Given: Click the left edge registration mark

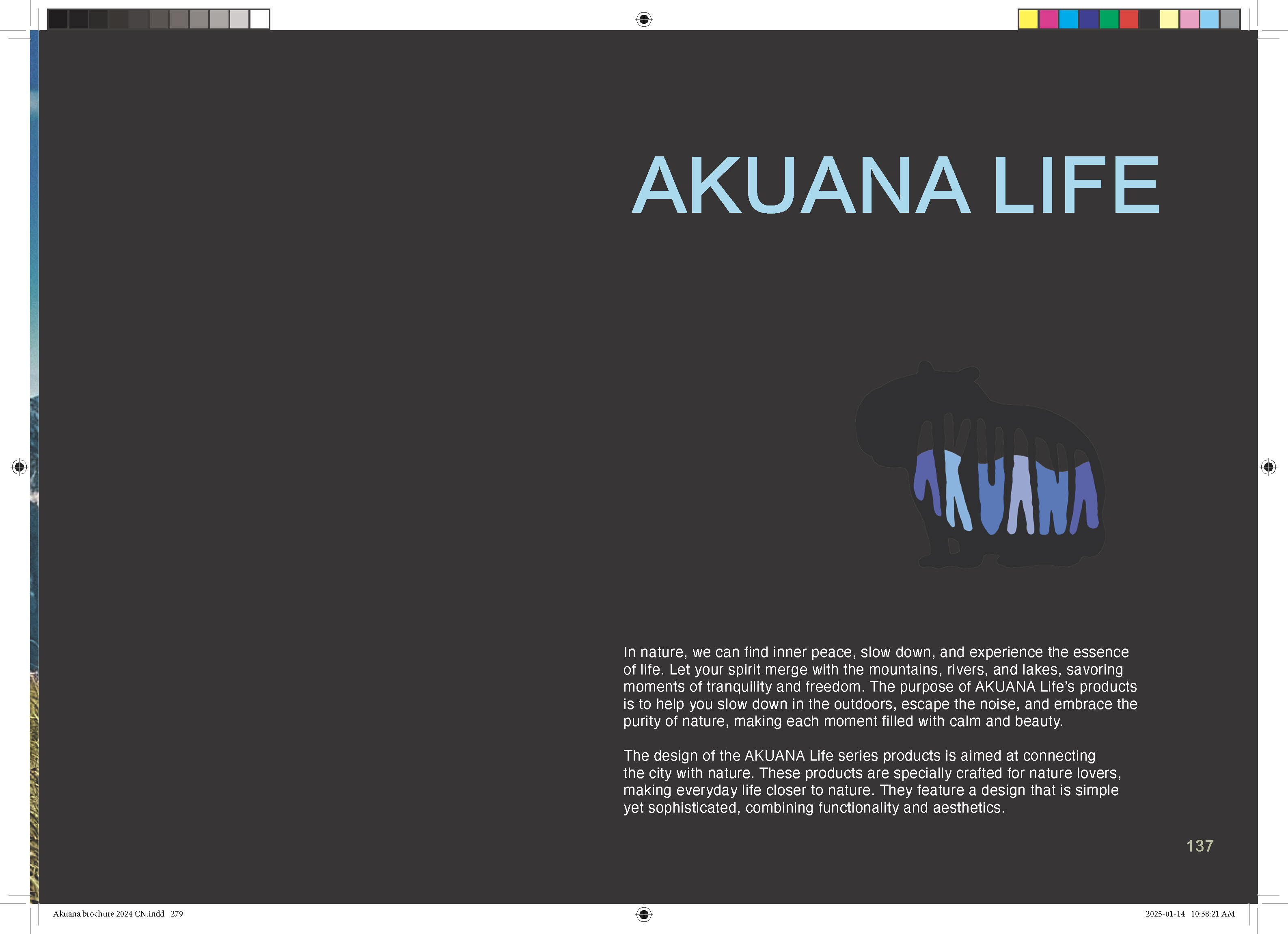Looking at the screenshot, I should (19, 467).
